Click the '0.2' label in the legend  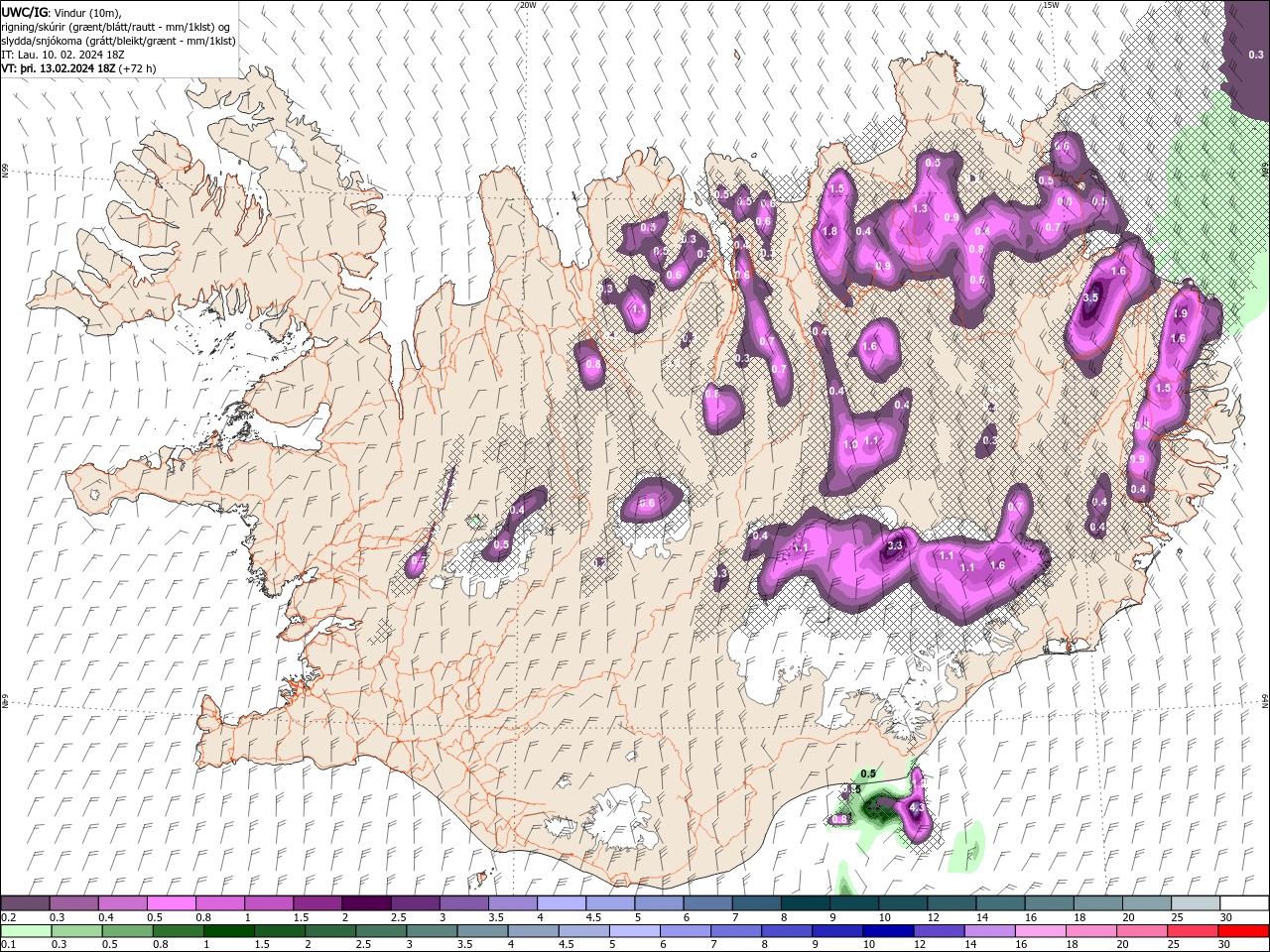click(8, 917)
